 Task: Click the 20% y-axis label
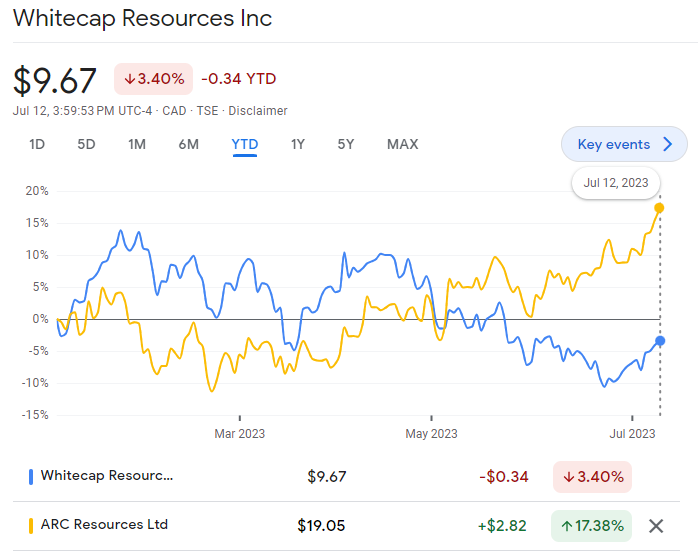(37, 191)
